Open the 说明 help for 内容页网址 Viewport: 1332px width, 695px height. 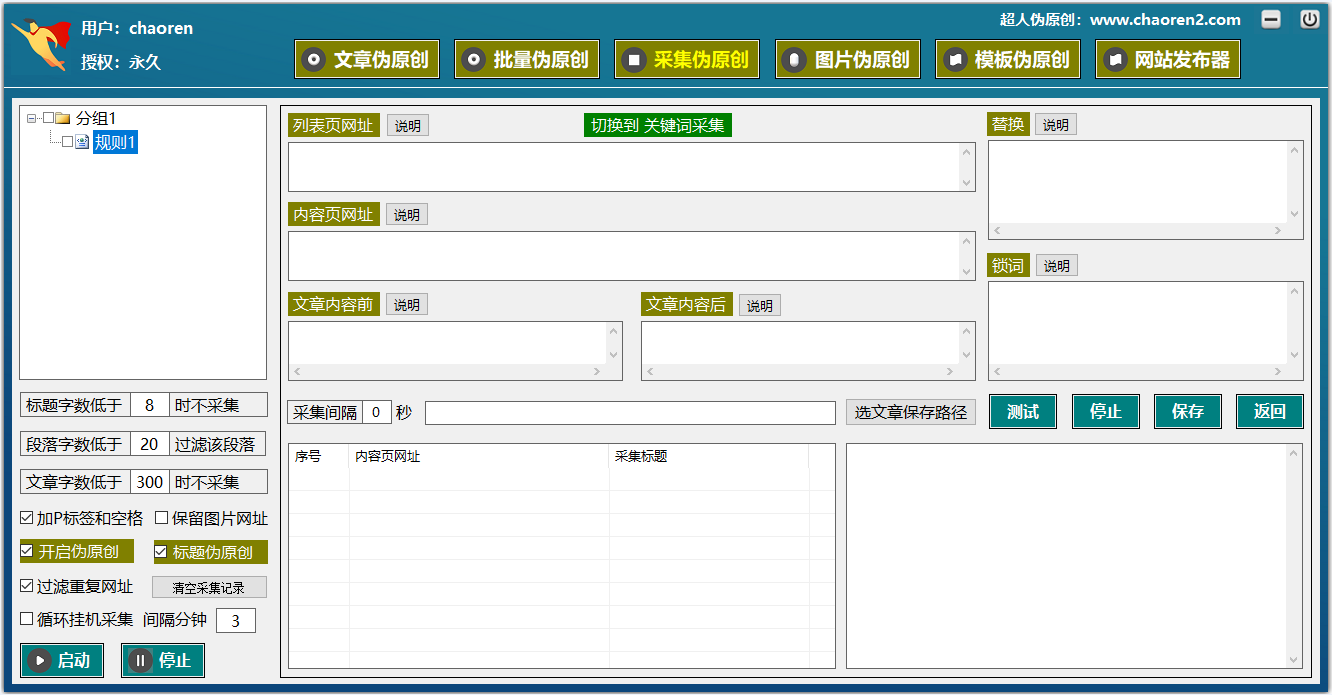(407, 215)
